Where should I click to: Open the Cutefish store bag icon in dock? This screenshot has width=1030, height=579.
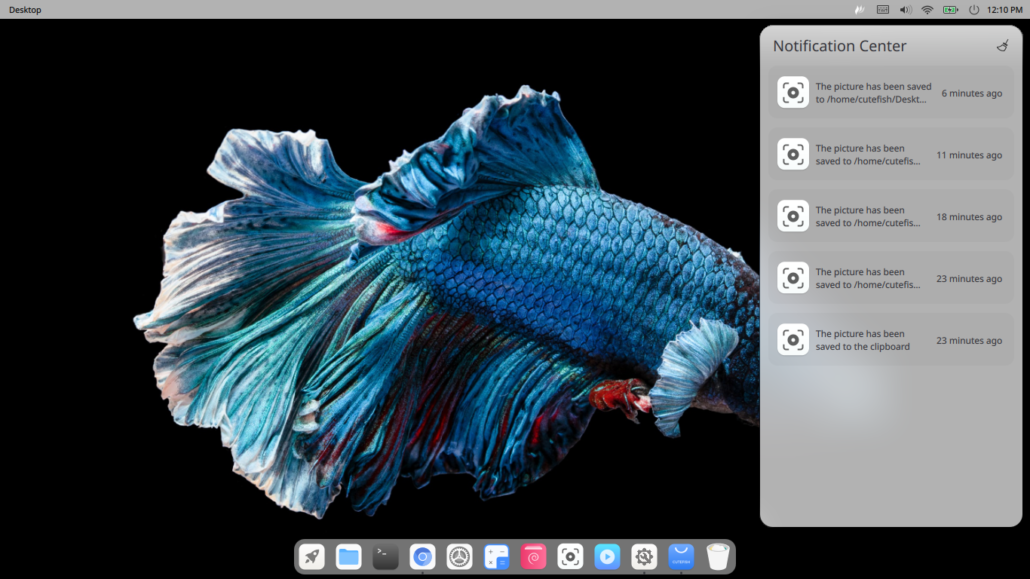pos(681,557)
